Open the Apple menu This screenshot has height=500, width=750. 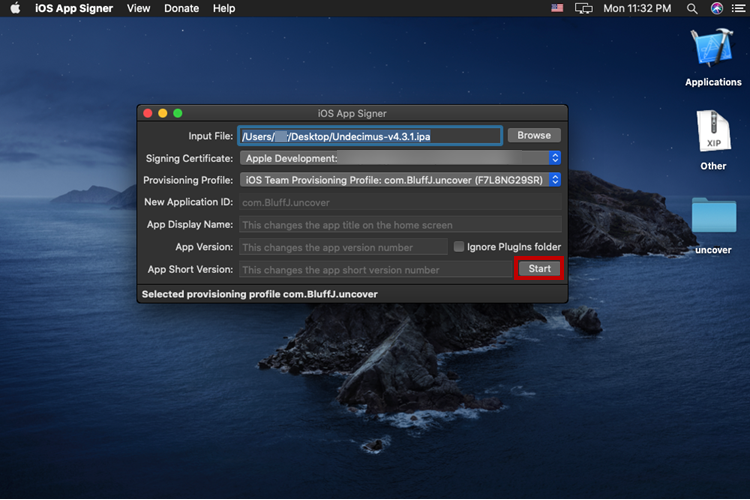[15, 8]
